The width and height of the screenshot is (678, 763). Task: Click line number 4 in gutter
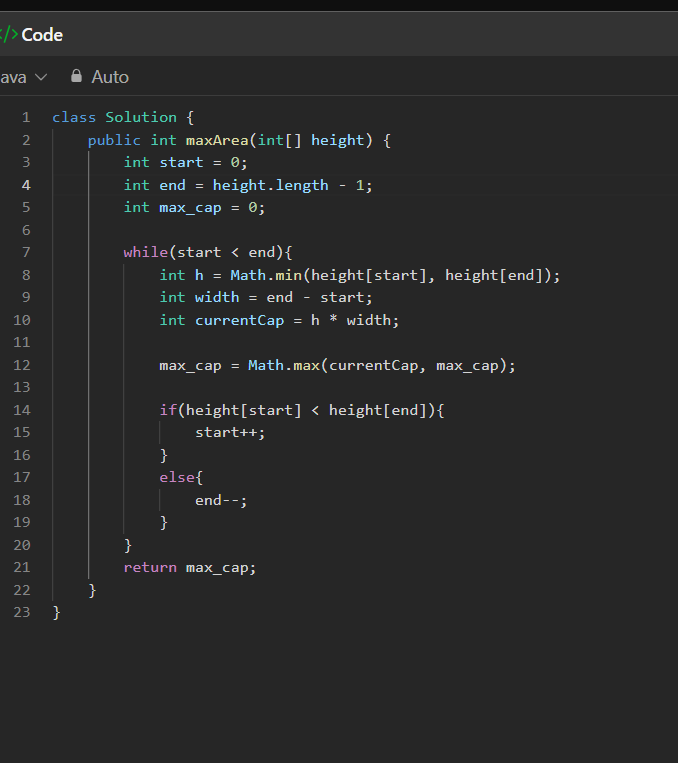(x=26, y=185)
